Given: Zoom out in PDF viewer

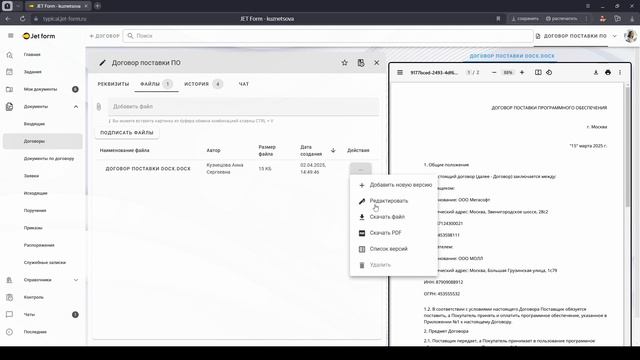Looking at the screenshot, I should click(x=494, y=72).
